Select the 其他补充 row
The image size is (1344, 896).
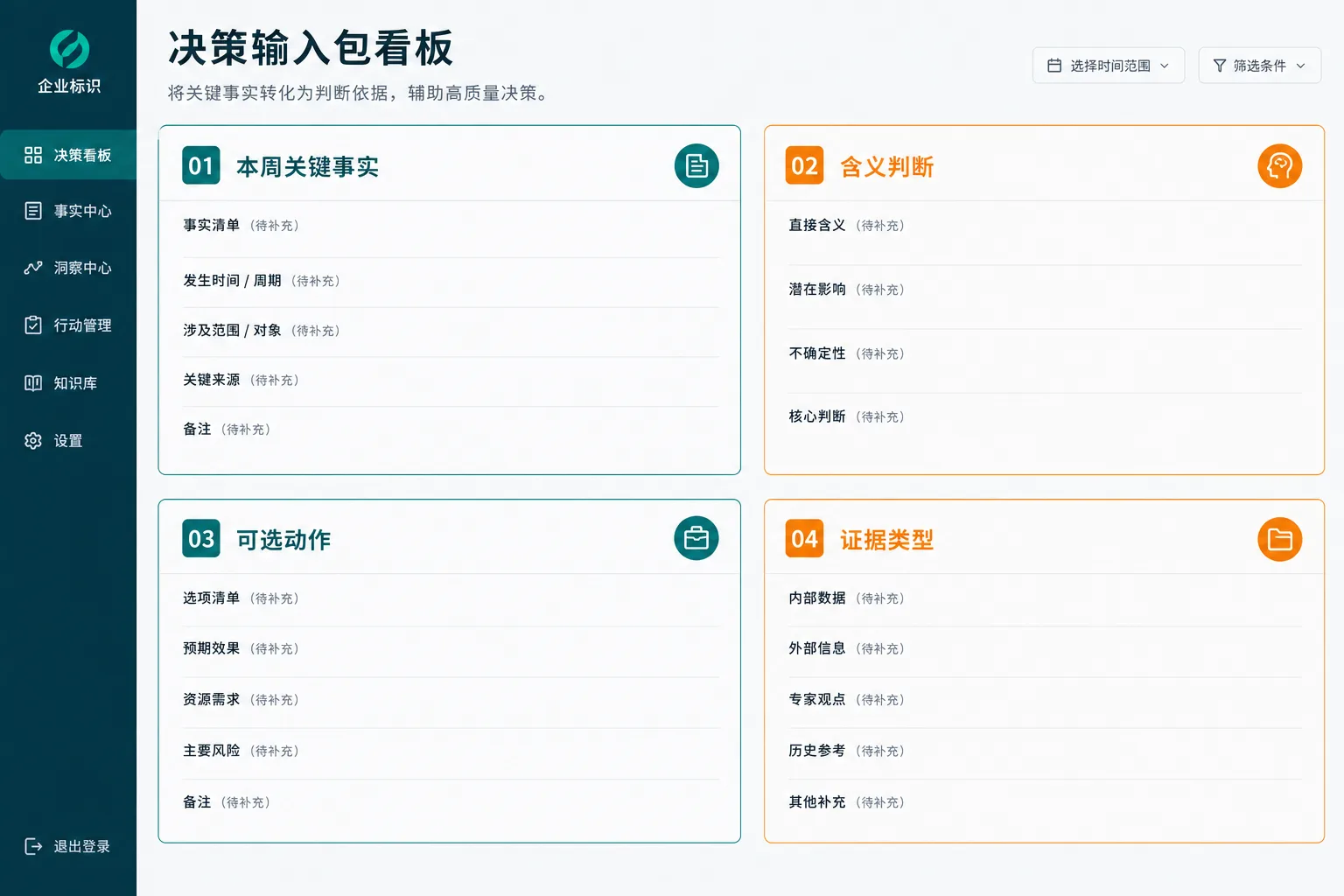point(1045,802)
